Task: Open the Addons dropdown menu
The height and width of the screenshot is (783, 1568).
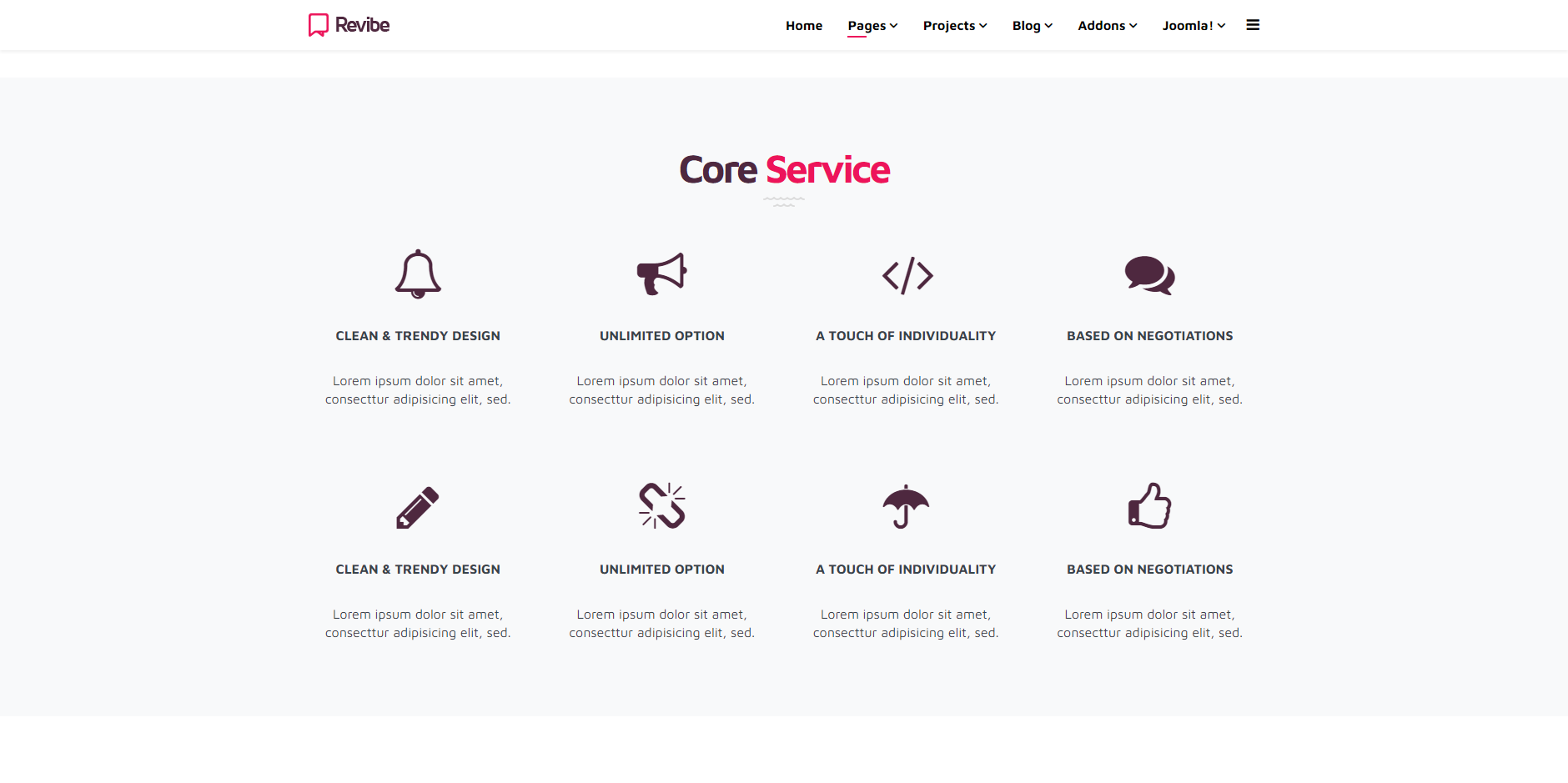Action: pos(1108,26)
